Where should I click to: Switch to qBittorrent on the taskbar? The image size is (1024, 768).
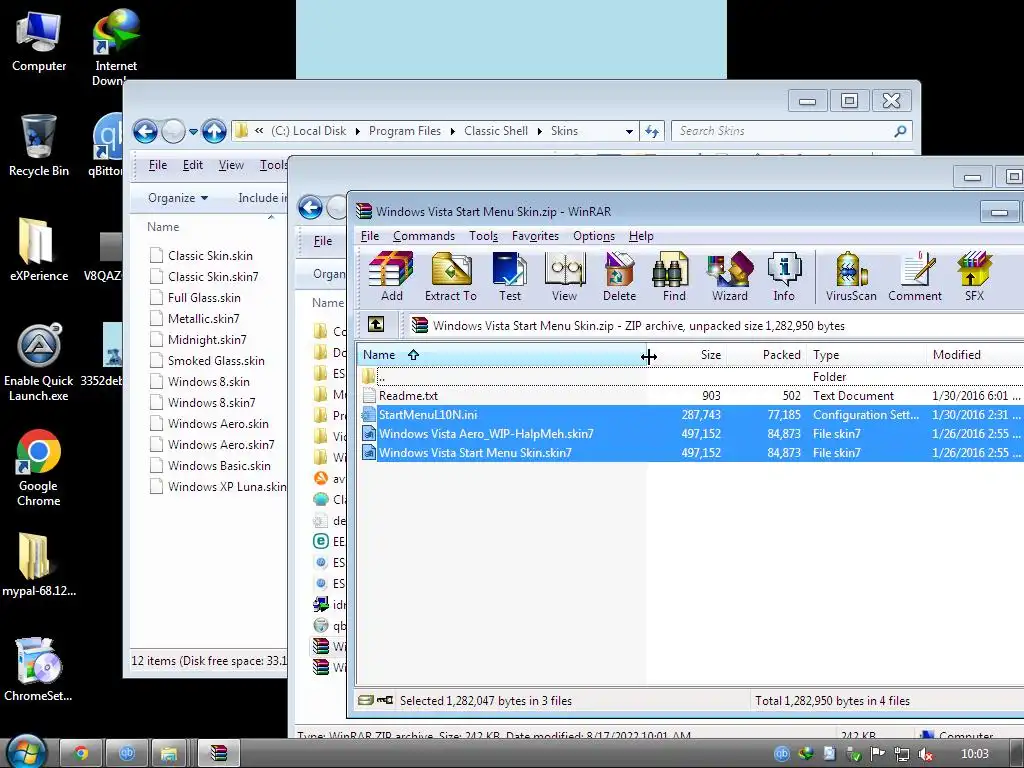pyautogui.click(x=127, y=754)
